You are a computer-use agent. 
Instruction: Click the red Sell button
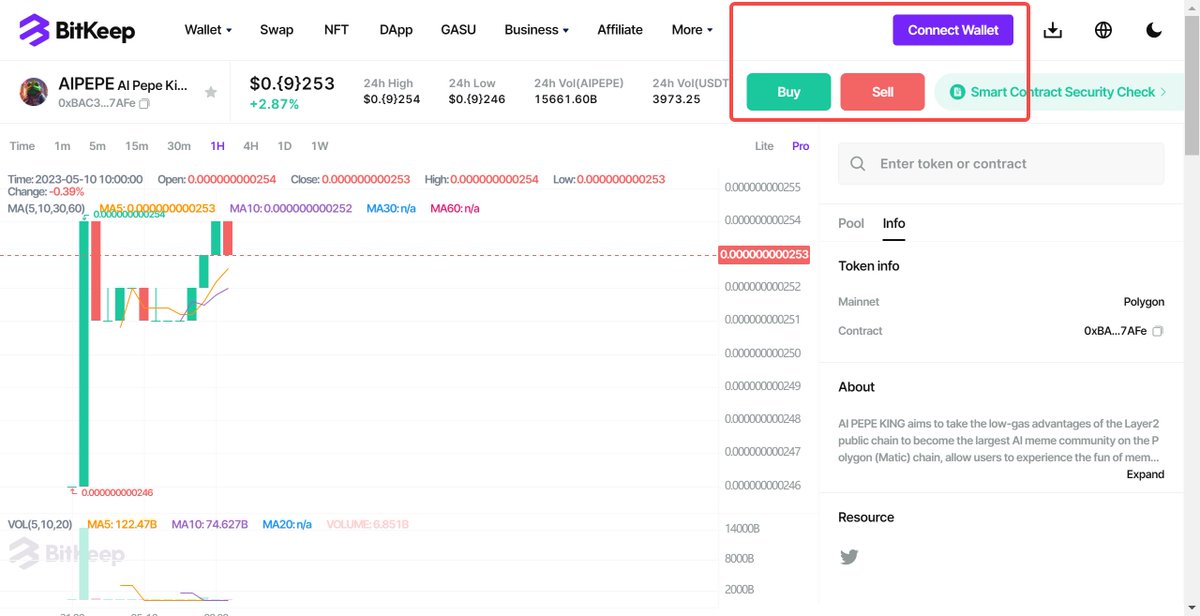tap(883, 92)
